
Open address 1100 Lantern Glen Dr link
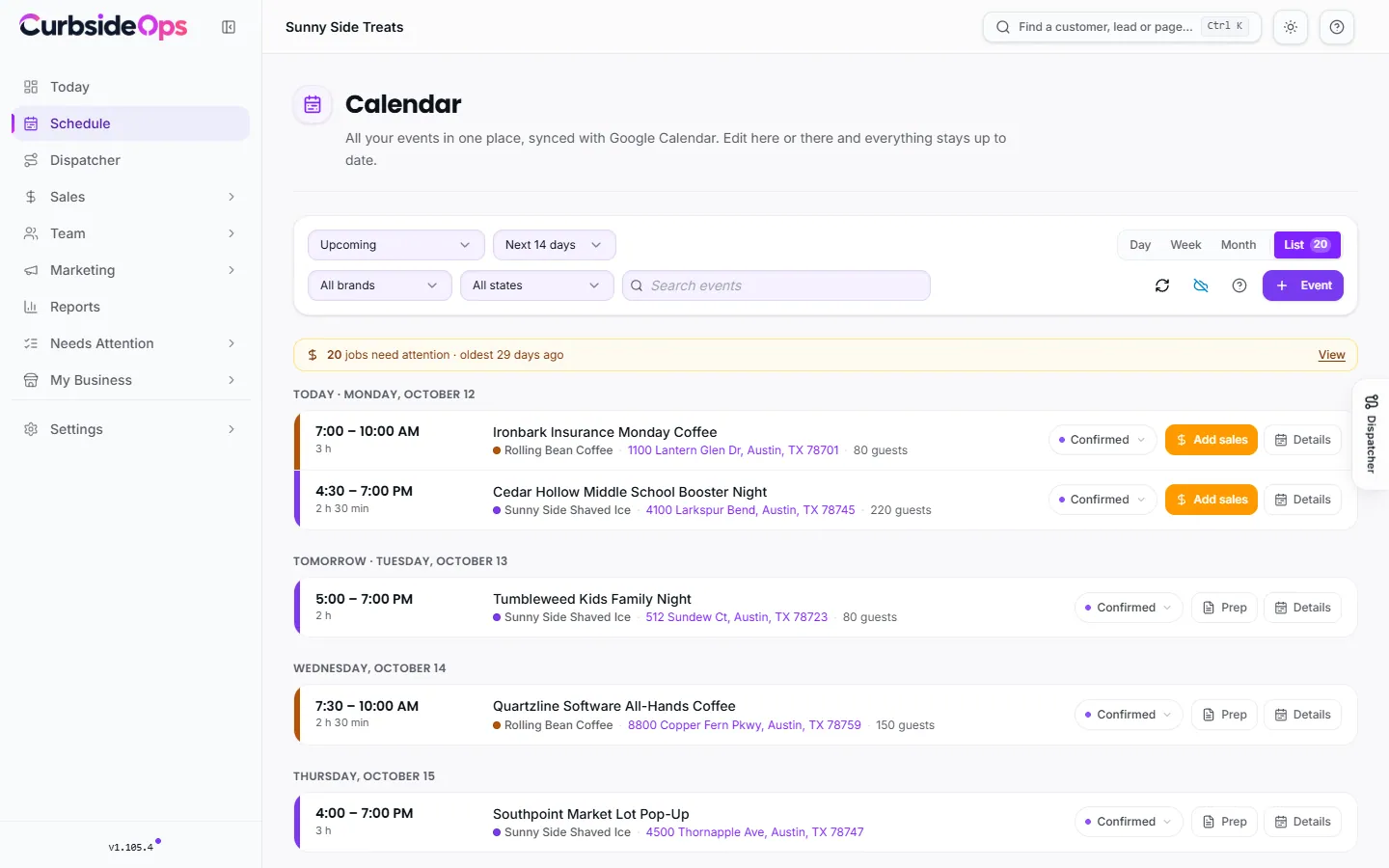coord(733,450)
